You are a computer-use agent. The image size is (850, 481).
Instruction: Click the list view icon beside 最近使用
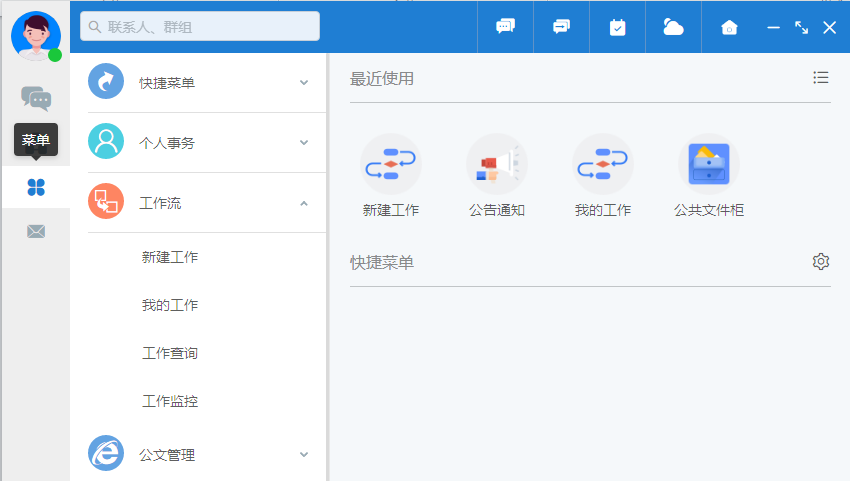[x=821, y=78]
